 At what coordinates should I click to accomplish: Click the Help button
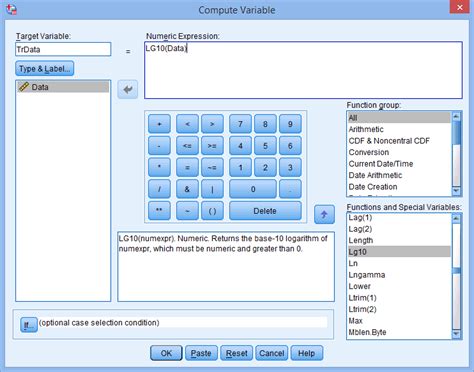click(x=307, y=353)
